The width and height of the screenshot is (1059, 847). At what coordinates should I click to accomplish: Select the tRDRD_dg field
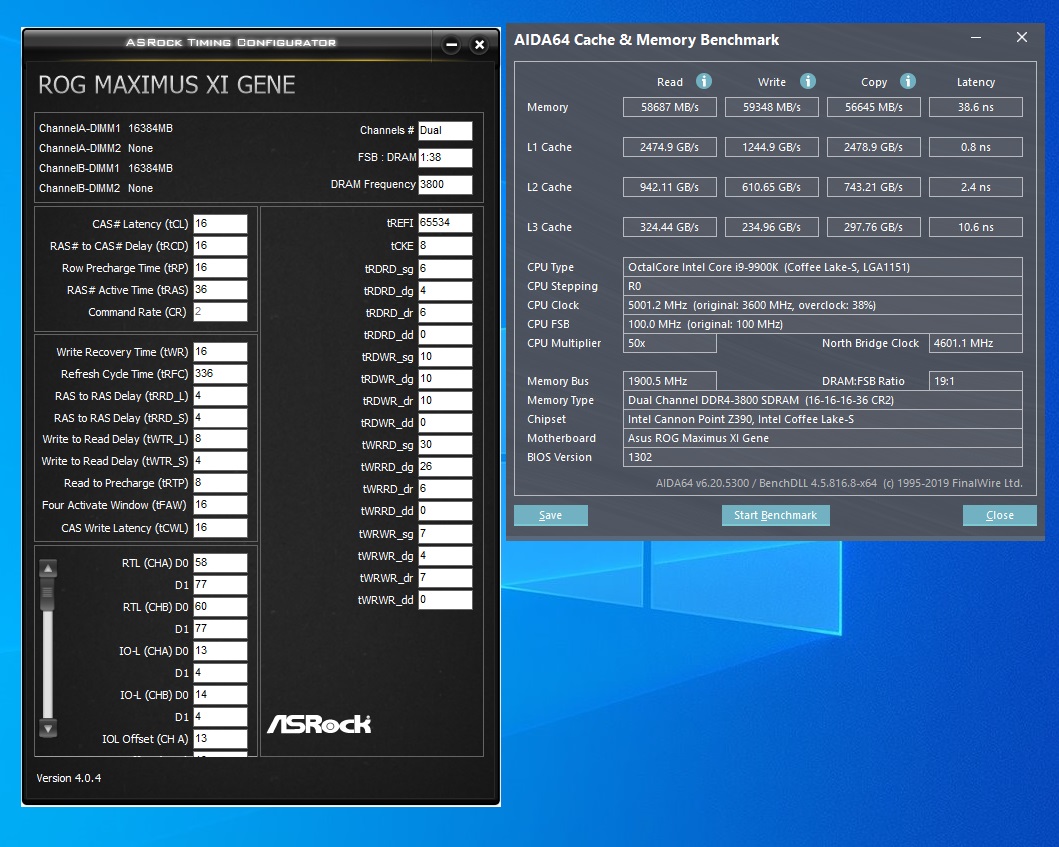pos(445,291)
